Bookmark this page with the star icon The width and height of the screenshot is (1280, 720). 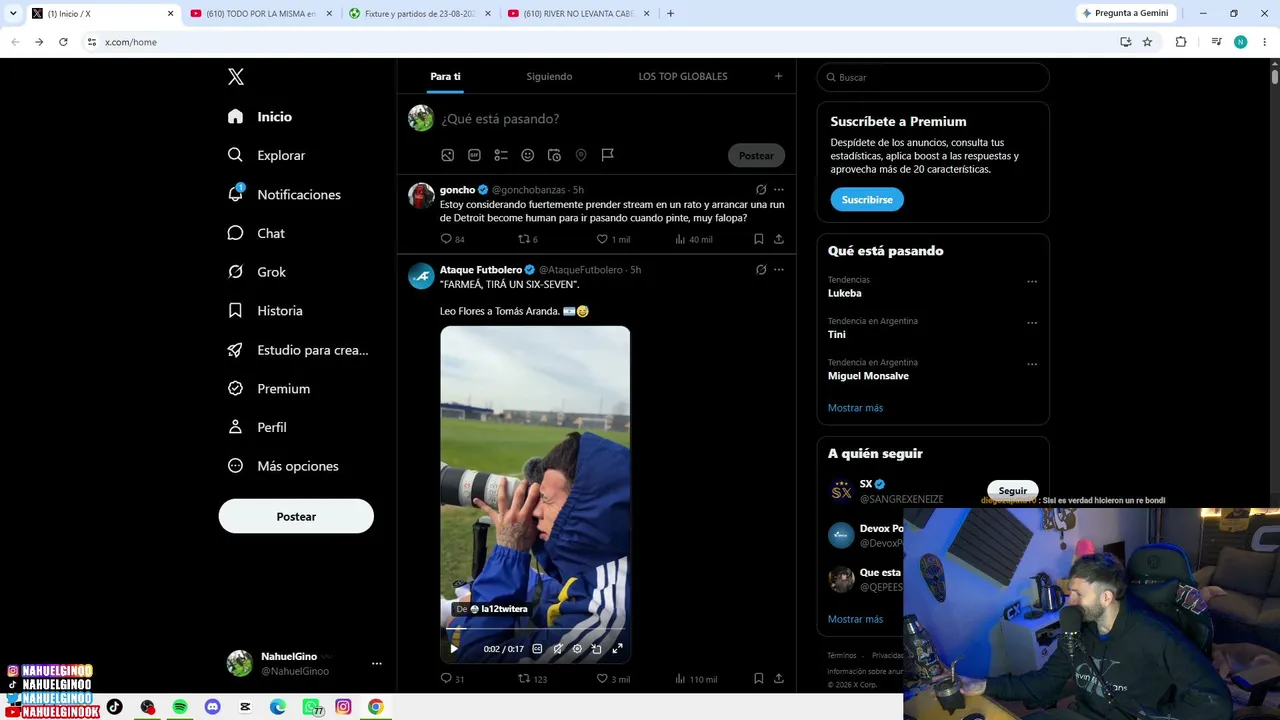(1147, 42)
